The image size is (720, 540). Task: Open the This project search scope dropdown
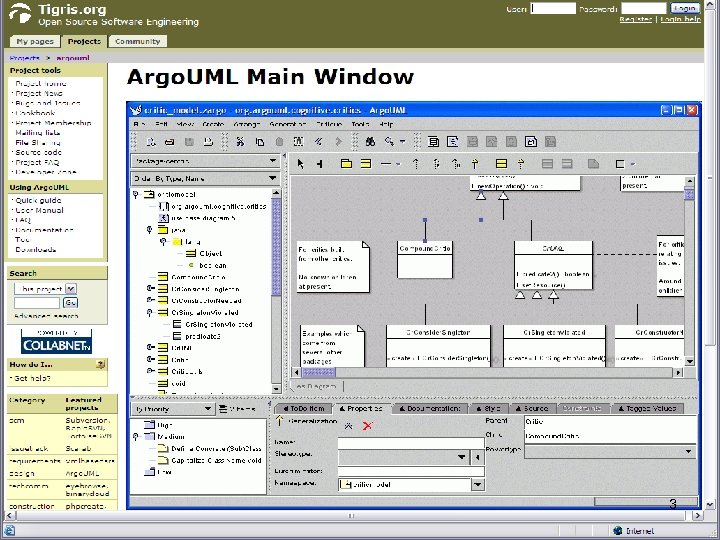(71, 289)
